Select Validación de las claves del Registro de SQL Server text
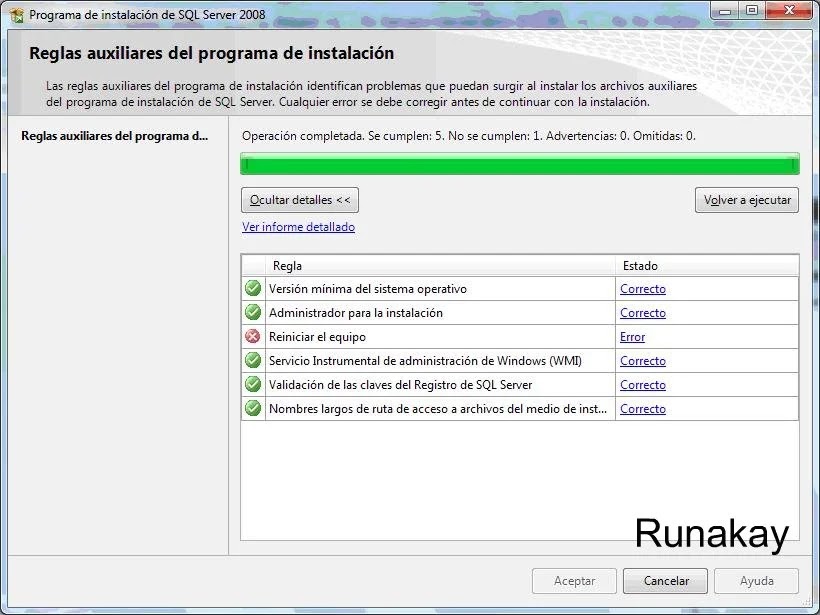The width and height of the screenshot is (820, 615). click(x=400, y=385)
